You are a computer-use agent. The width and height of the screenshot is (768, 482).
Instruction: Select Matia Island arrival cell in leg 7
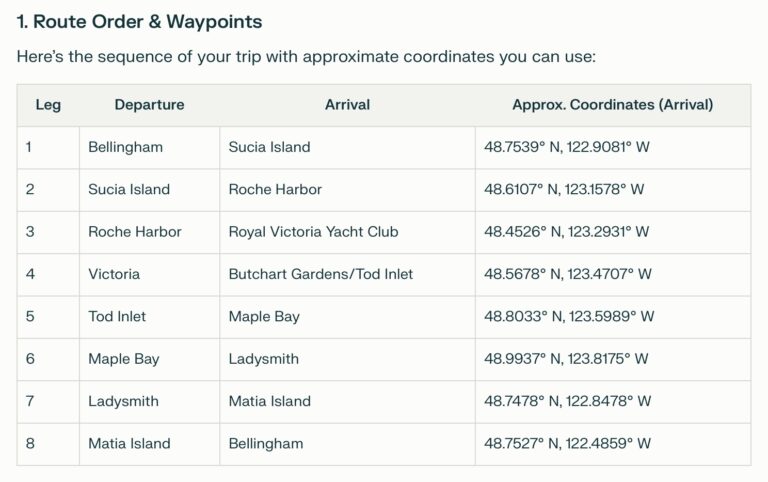[x=269, y=401]
